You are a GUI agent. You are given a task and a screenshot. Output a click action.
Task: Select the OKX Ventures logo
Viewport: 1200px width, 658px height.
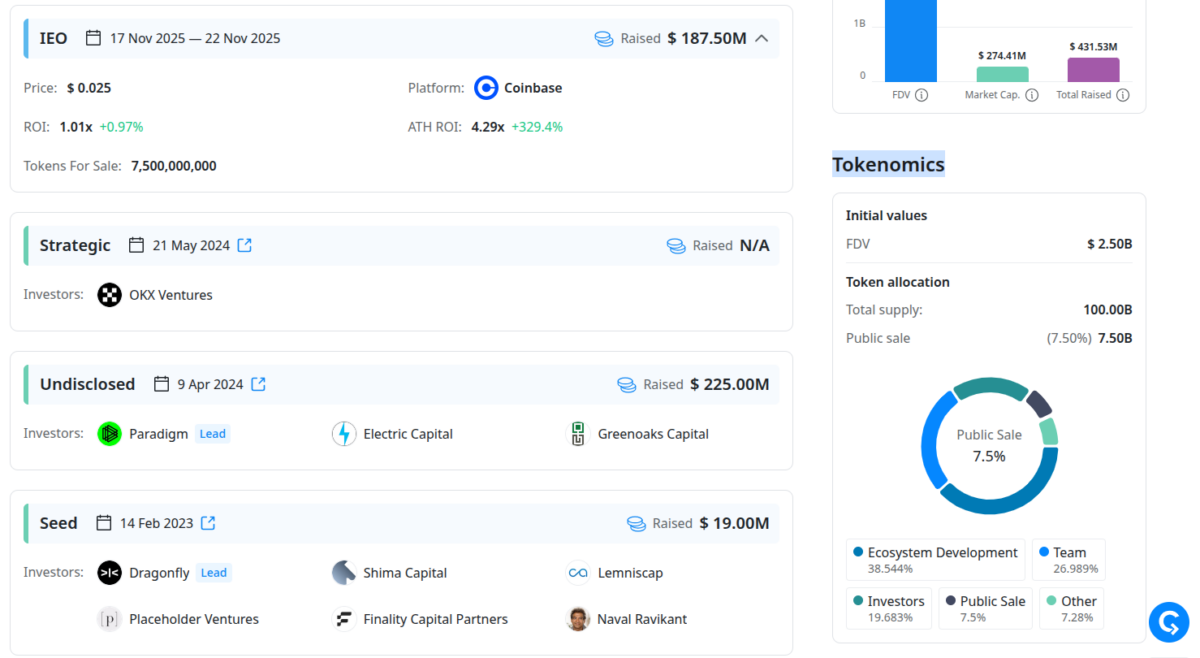pyautogui.click(x=108, y=295)
